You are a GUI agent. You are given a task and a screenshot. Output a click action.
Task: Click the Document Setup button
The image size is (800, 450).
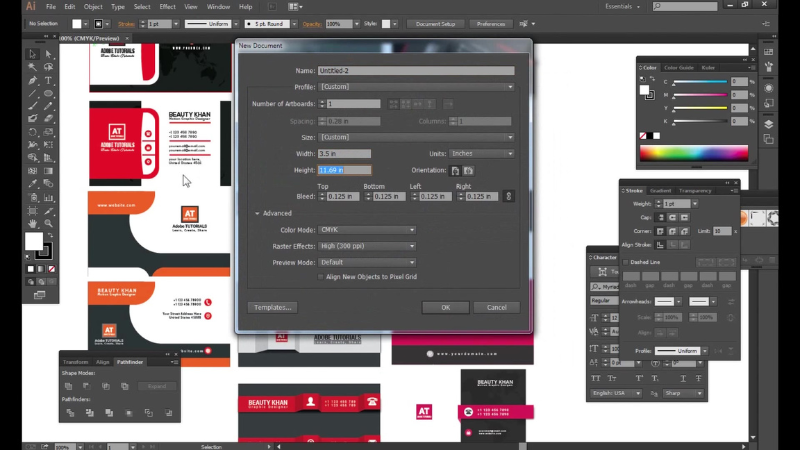pyautogui.click(x=435, y=24)
